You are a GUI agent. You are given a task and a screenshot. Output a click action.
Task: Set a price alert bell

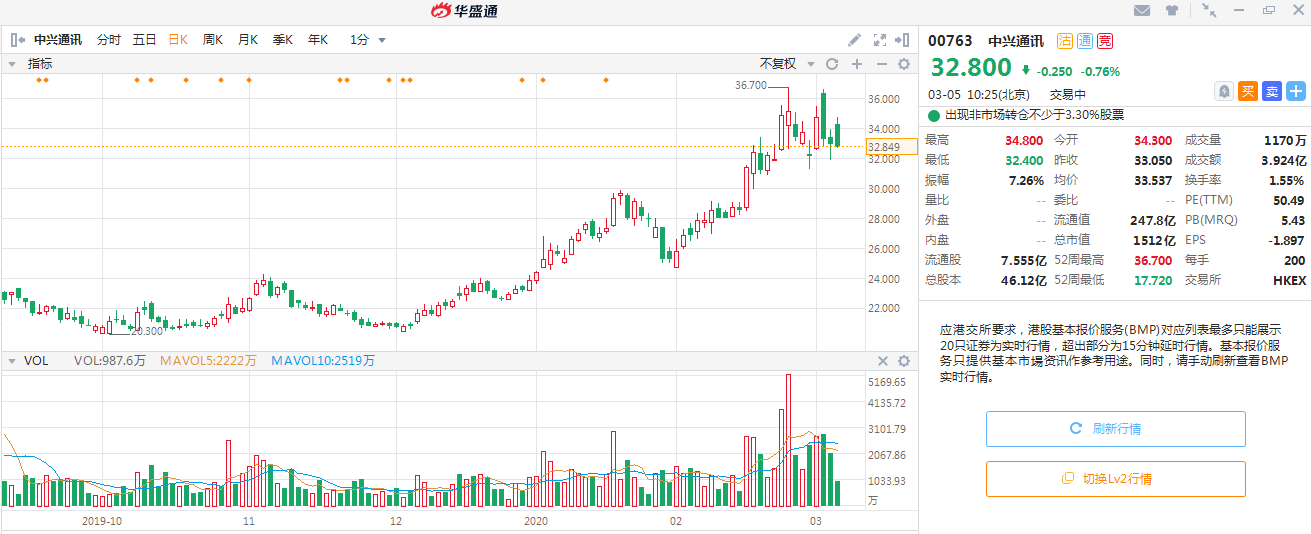[x=1223, y=91]
